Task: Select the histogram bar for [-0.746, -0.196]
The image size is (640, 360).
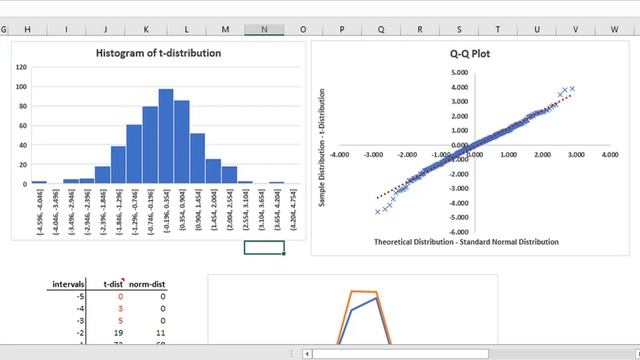Action: point(150,144)
